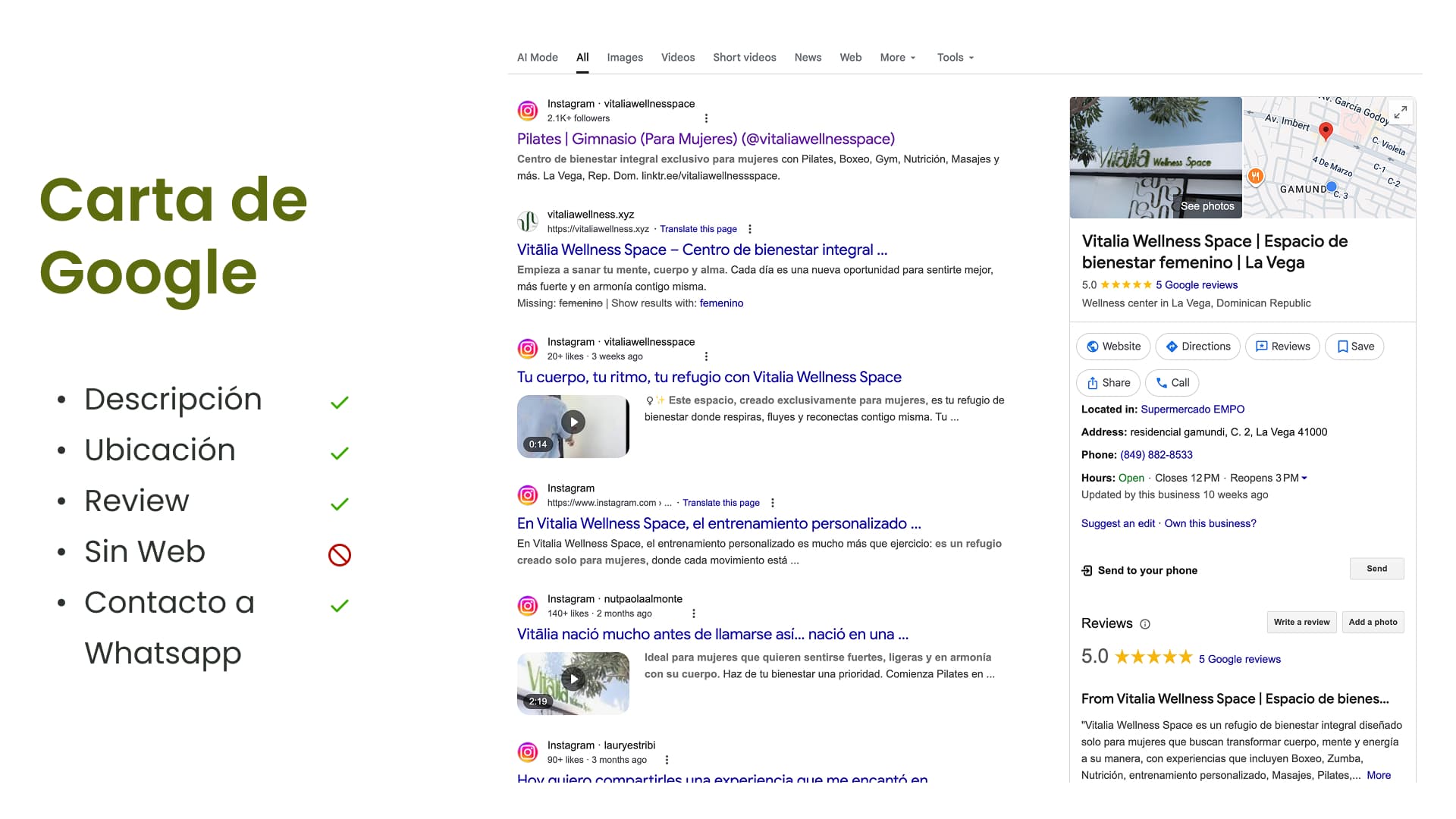Click the orange restaurant marker on the map
Screen dimensions: 1456x819
1255,177
